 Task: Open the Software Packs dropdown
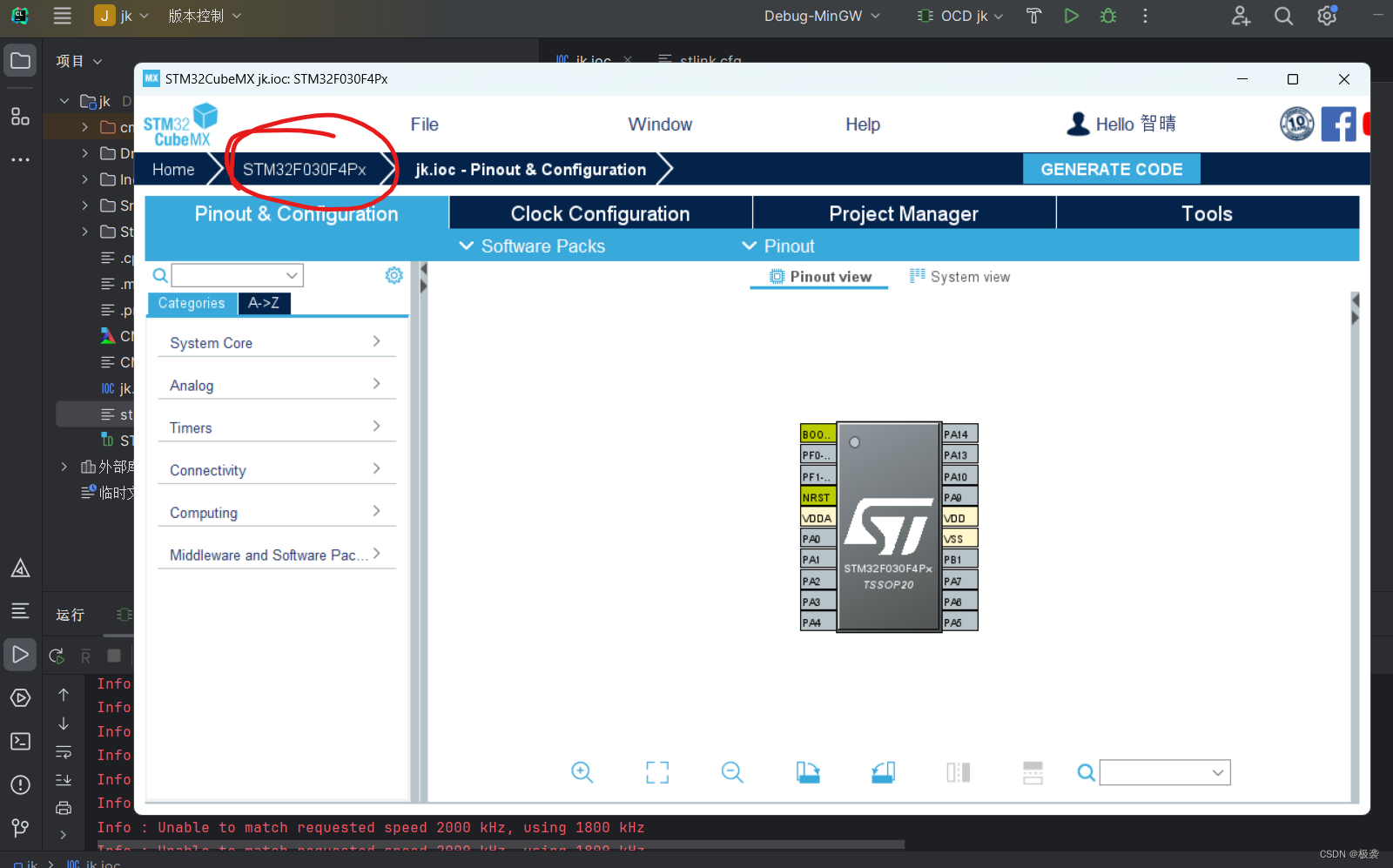click(532, 246)
